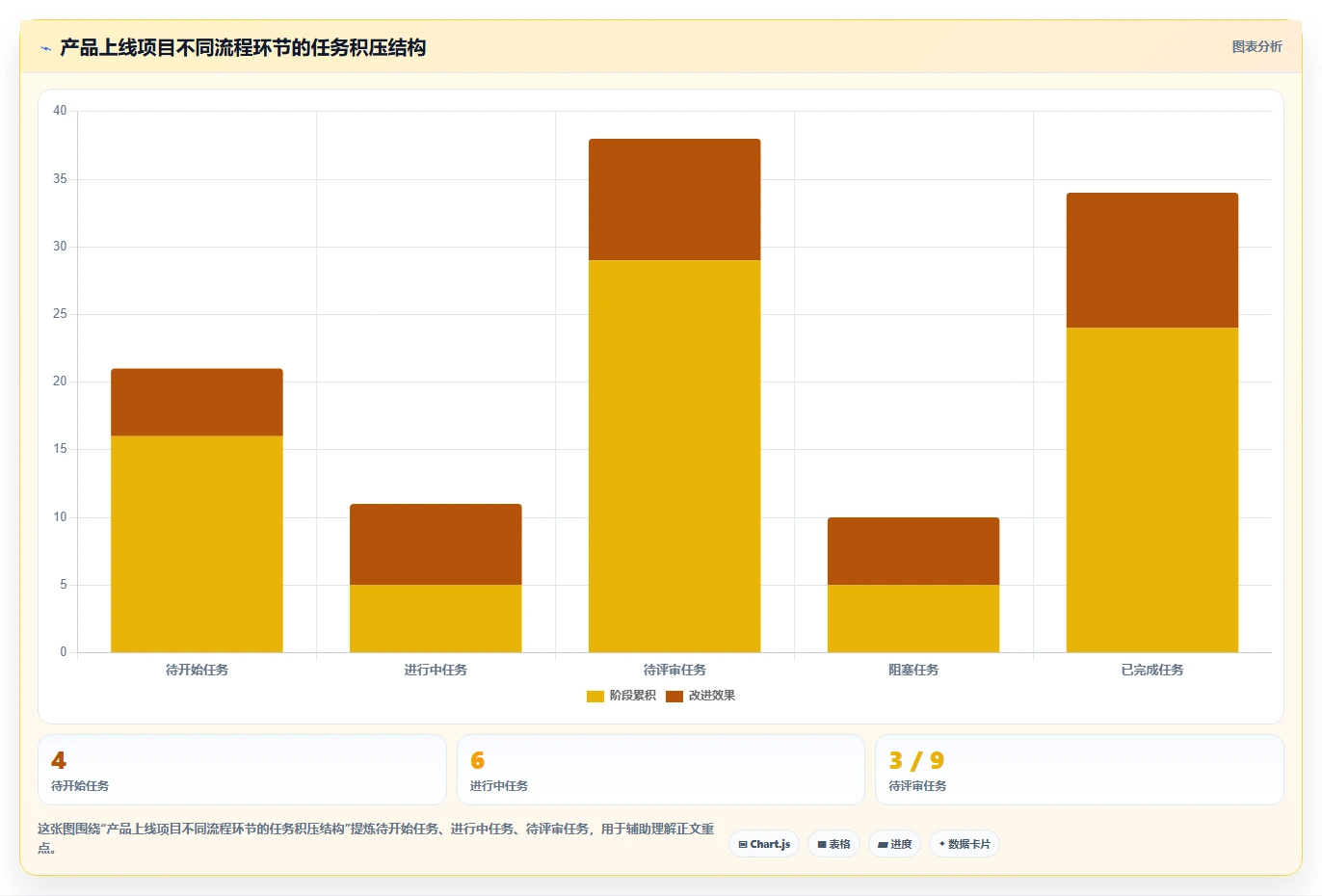Toggle the 阶段累积 legend swatch

tap(595, 696)
